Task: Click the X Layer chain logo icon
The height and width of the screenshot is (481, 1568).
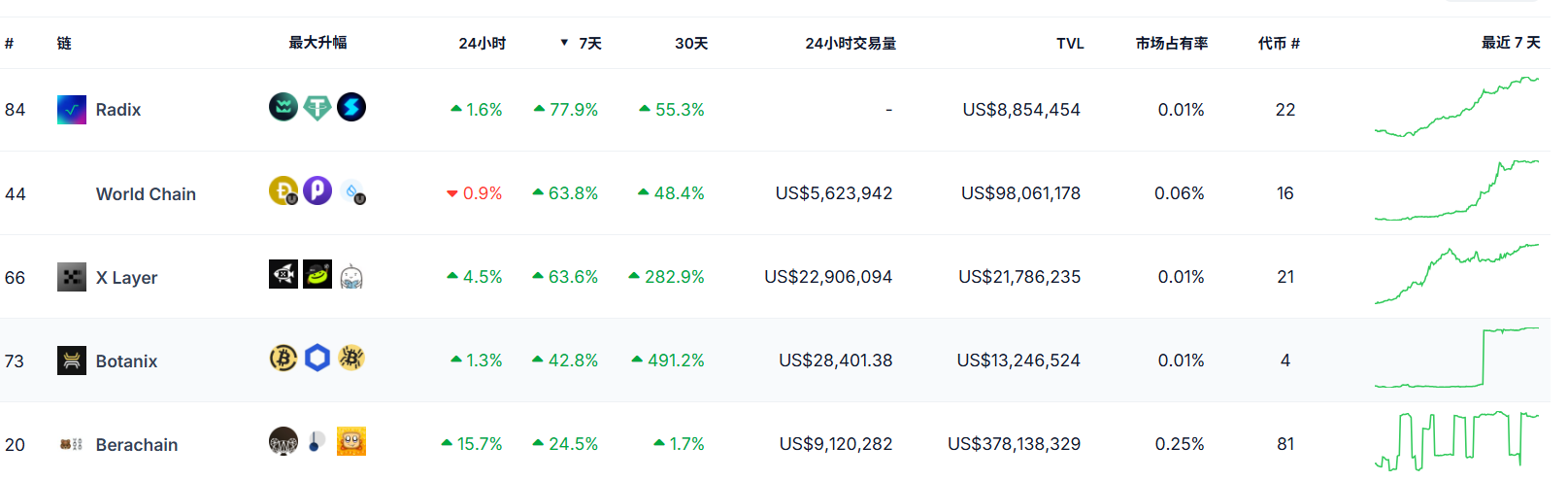Action: point(72,277)
